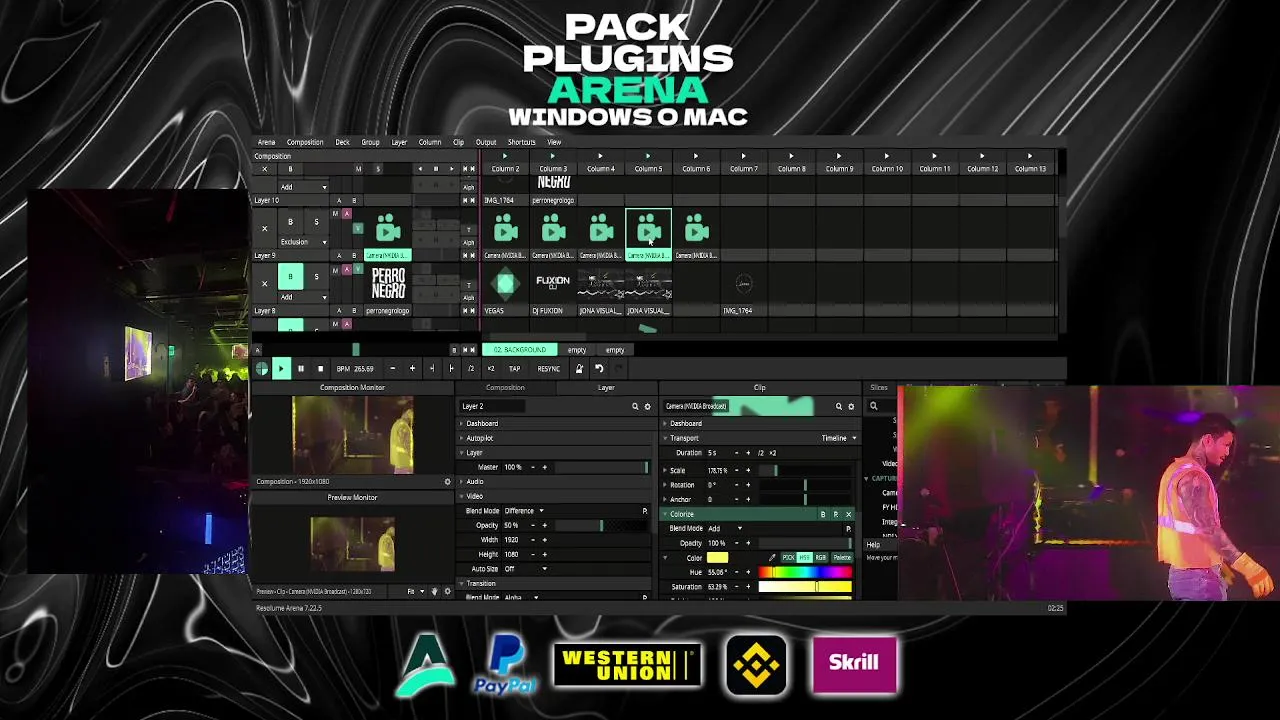Trigger the DJ FUXION clip
This screenshot has width=1280, height=720.
pos(553,284)
